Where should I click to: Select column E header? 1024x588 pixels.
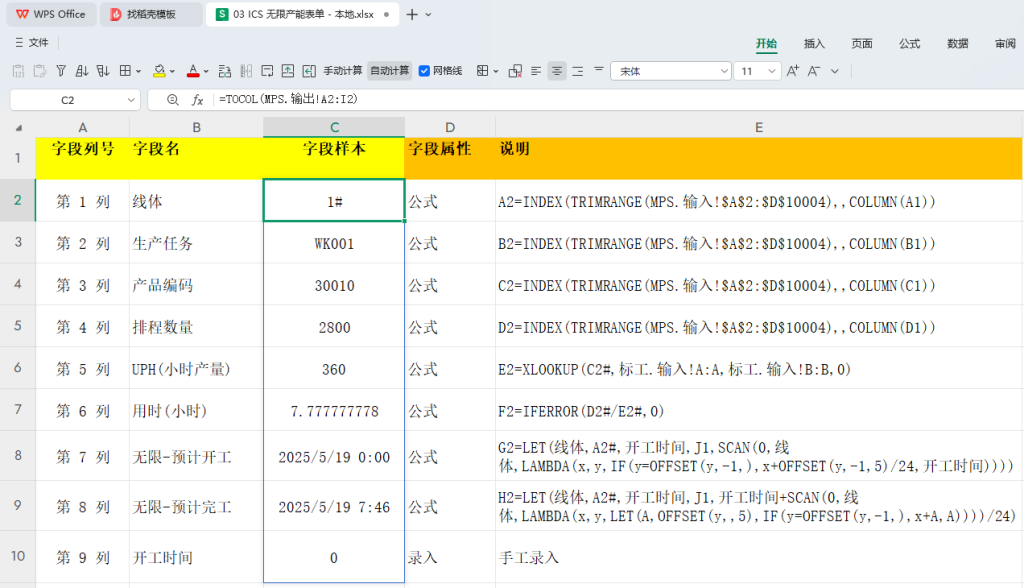point(759,127)
